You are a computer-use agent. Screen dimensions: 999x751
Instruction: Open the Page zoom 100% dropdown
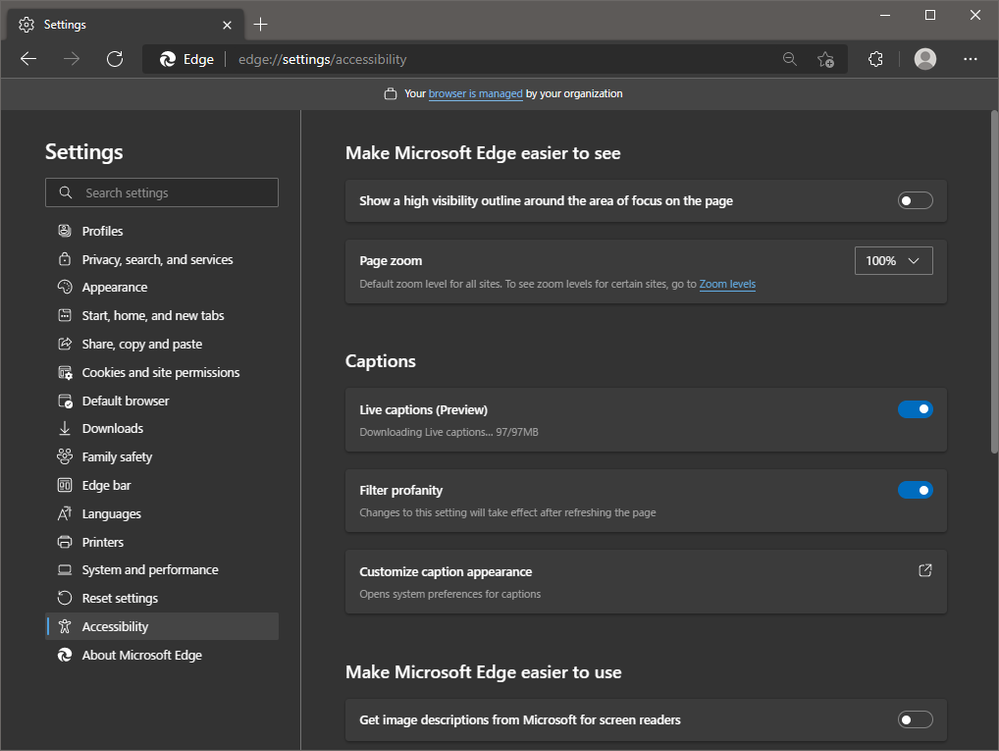tap(893, 261)
